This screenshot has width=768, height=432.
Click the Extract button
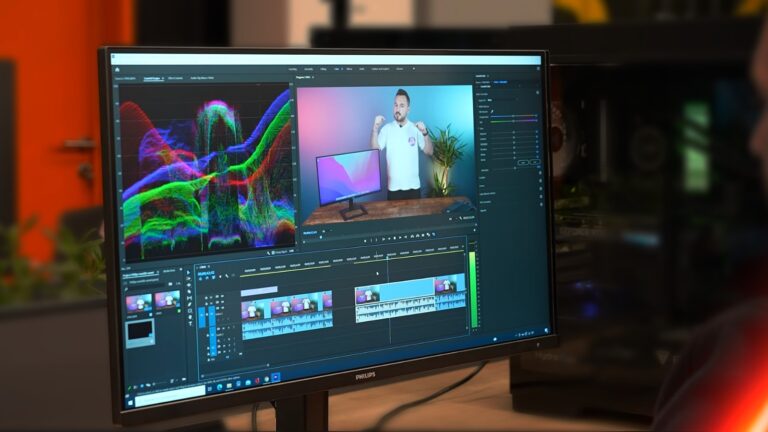point(418,236)
